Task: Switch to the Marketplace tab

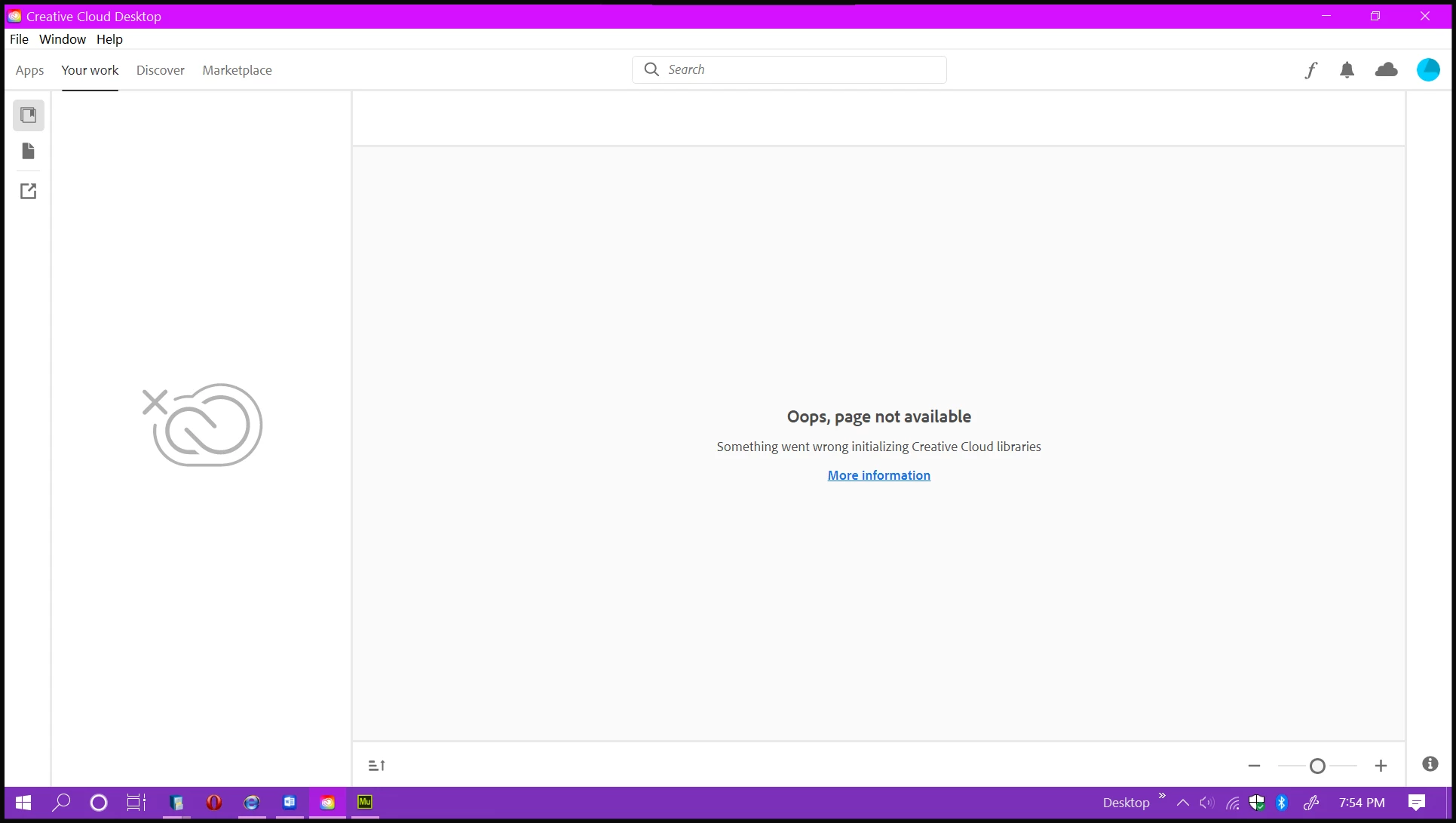Action: pyautogui.click(x=237, y=70)
